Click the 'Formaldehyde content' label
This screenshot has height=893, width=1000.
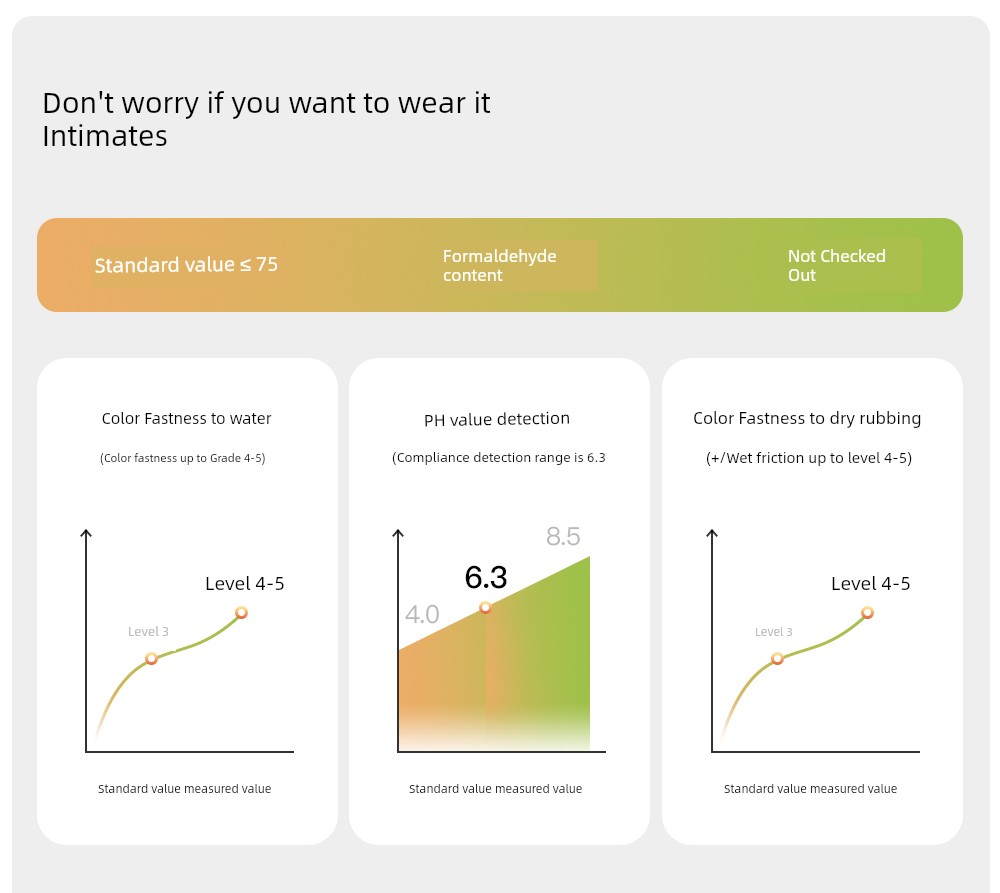(499, 265)
